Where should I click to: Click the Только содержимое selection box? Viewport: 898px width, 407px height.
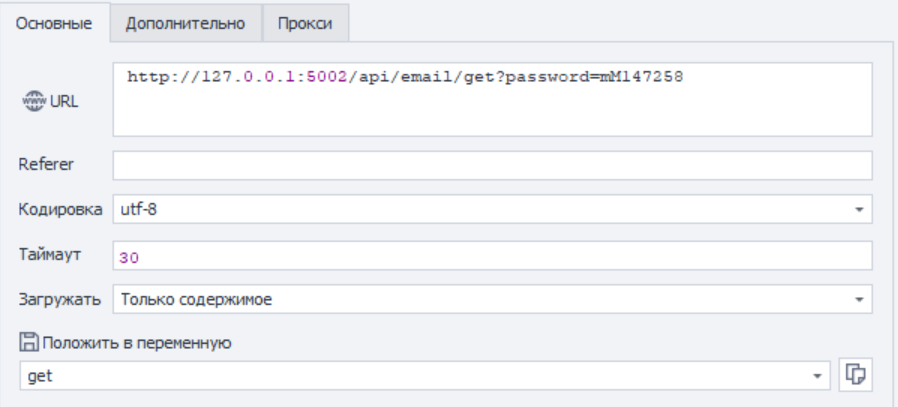pyautogui.click(x=480, y=299)
